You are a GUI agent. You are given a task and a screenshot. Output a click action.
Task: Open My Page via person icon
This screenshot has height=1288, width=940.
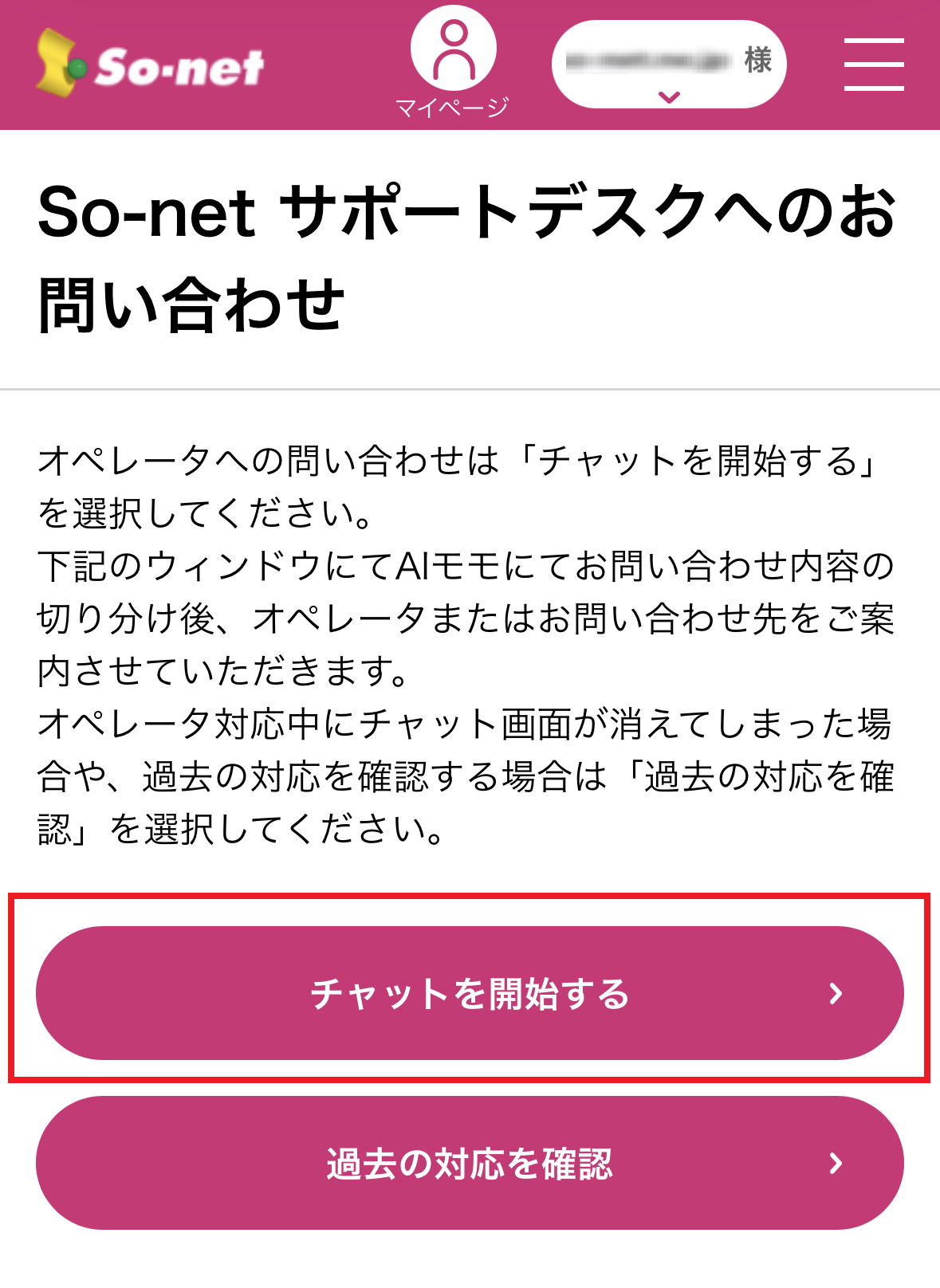tap(453, 48)
